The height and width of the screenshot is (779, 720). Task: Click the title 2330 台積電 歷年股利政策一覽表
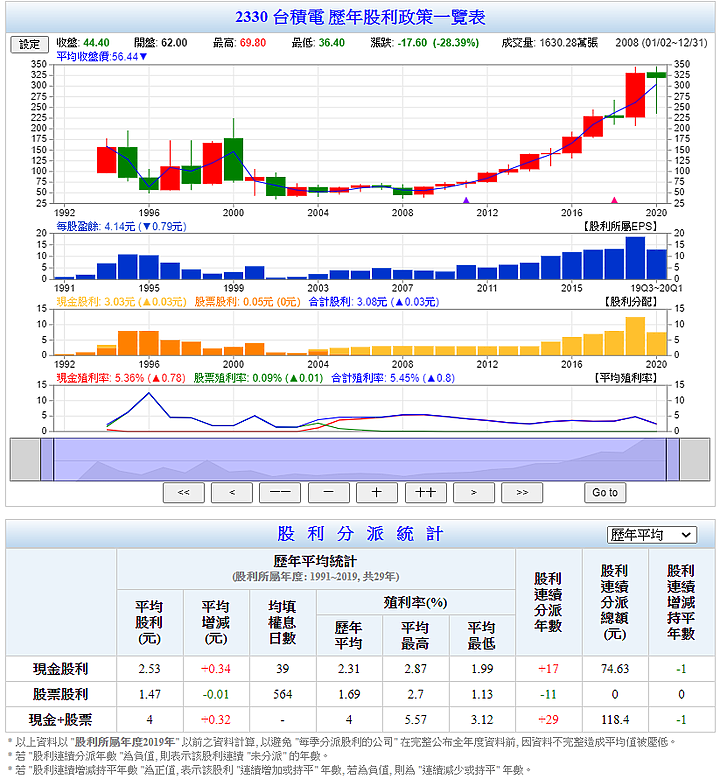coord(360,17)
